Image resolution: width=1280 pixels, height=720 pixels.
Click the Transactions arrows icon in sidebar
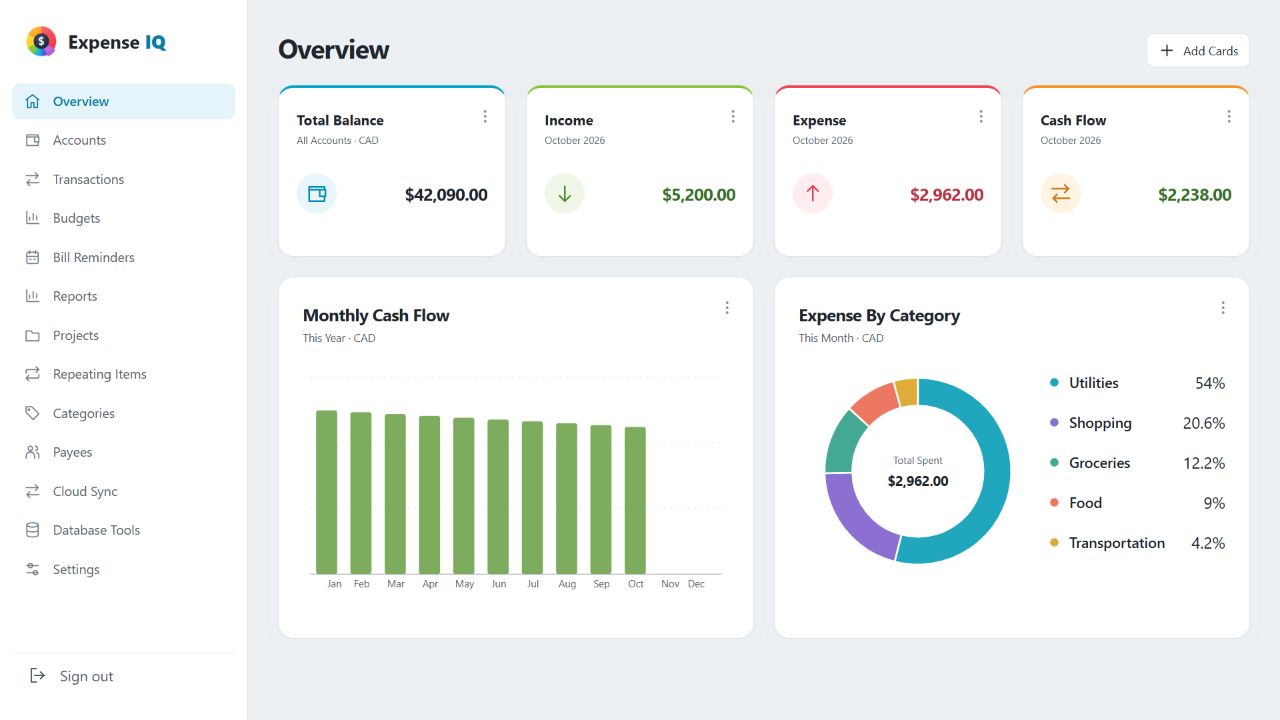[x=33, y=179]
